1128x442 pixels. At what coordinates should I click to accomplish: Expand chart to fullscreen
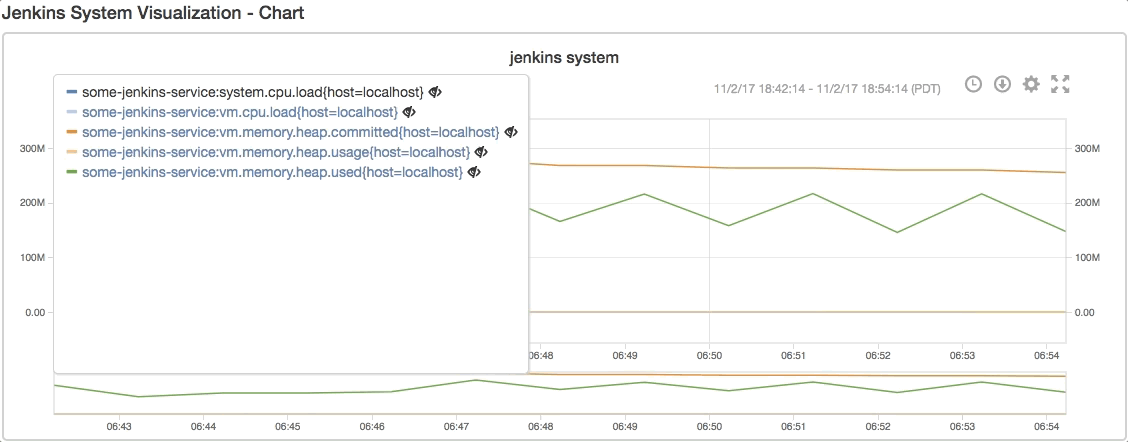tap(1060, 84)
